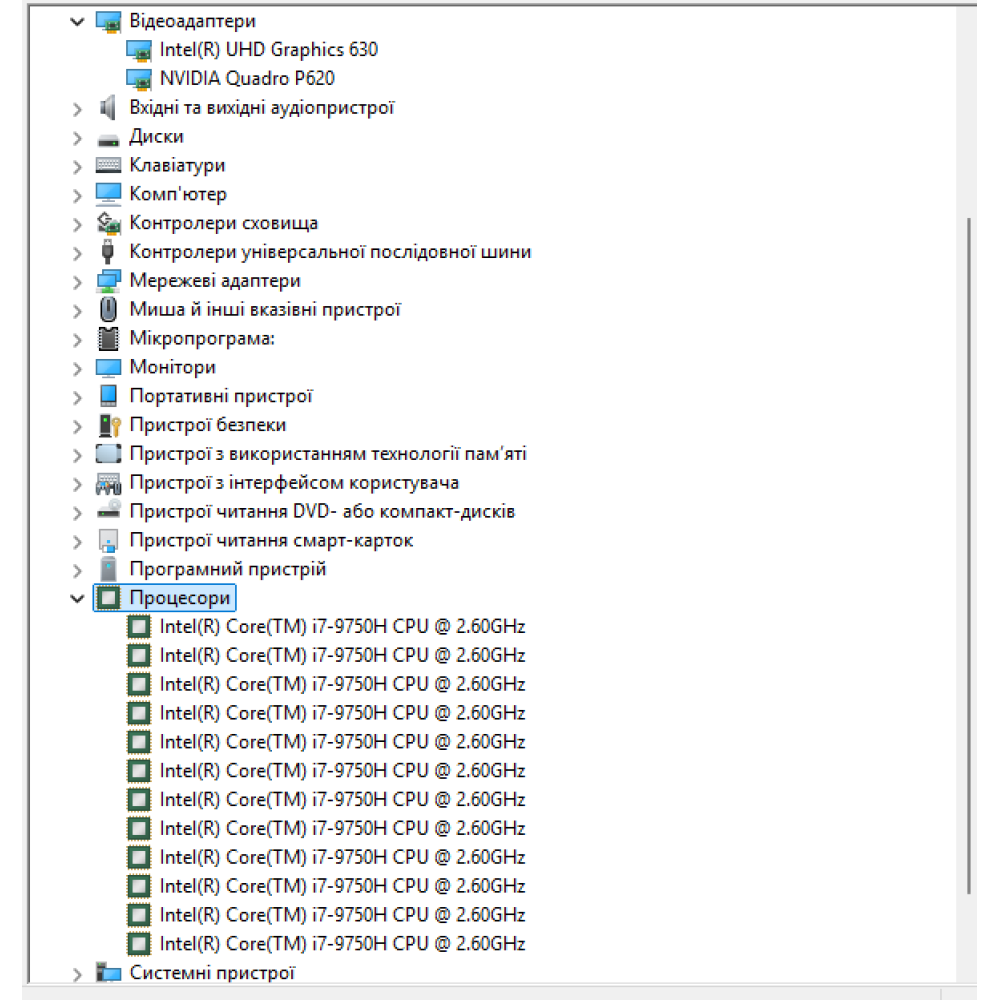Click the DVD drive icon

[108, 512]
